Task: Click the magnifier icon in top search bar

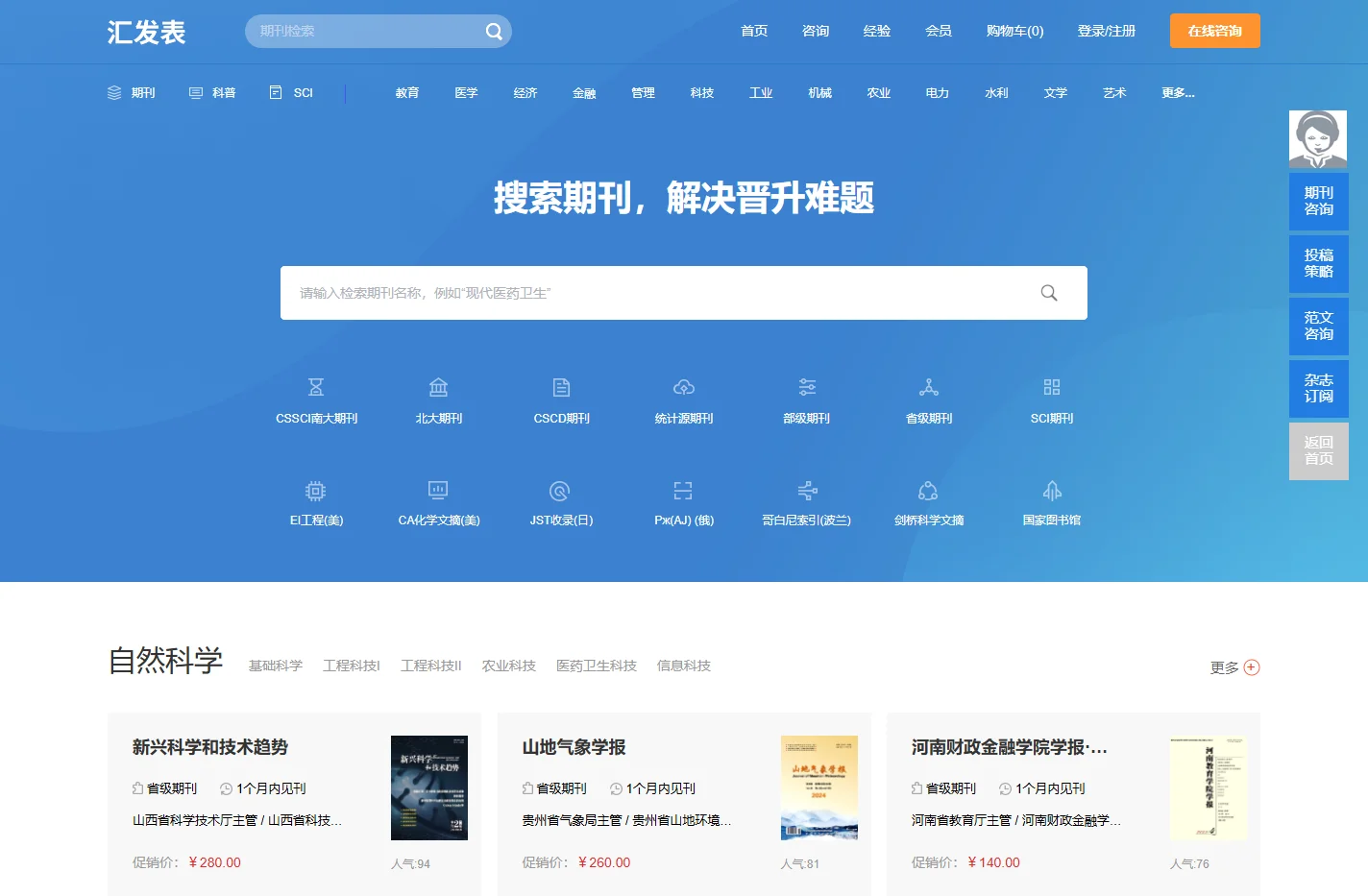Action: pyautogui.click(x=494, y=31)
